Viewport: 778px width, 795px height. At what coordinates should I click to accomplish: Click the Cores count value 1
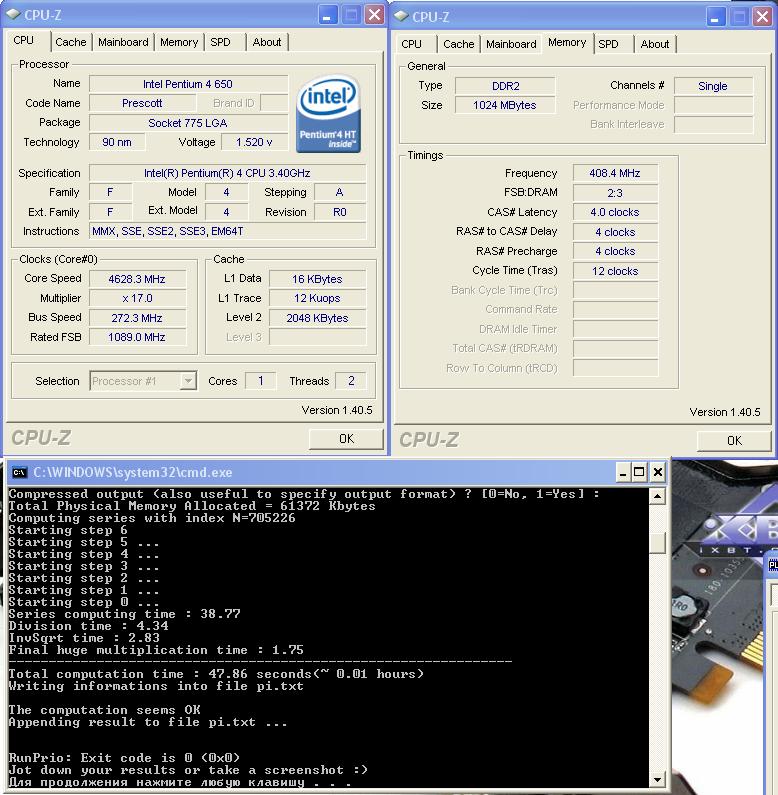click(261, 381)
